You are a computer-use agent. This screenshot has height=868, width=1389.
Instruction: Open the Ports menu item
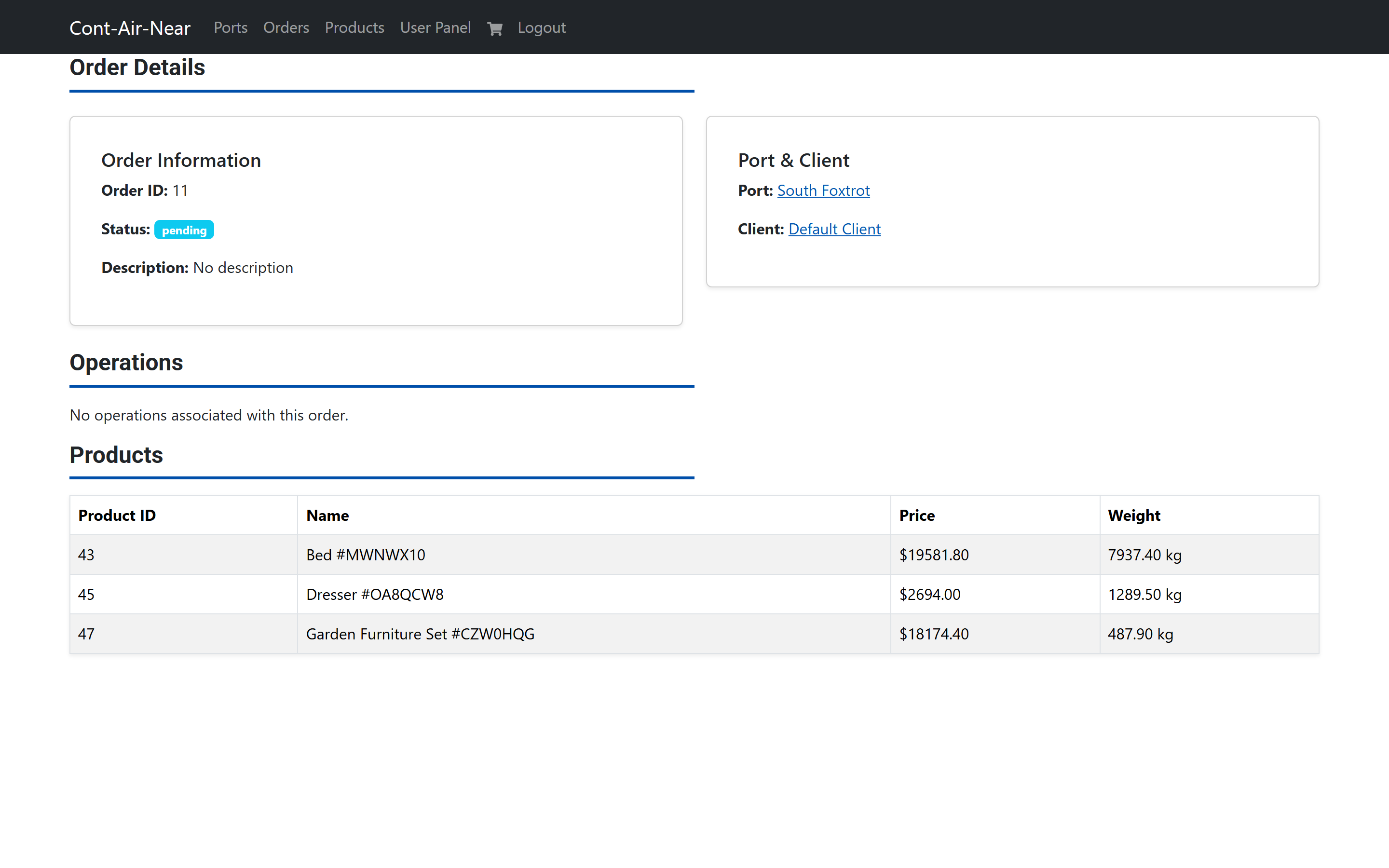(230, 27)
